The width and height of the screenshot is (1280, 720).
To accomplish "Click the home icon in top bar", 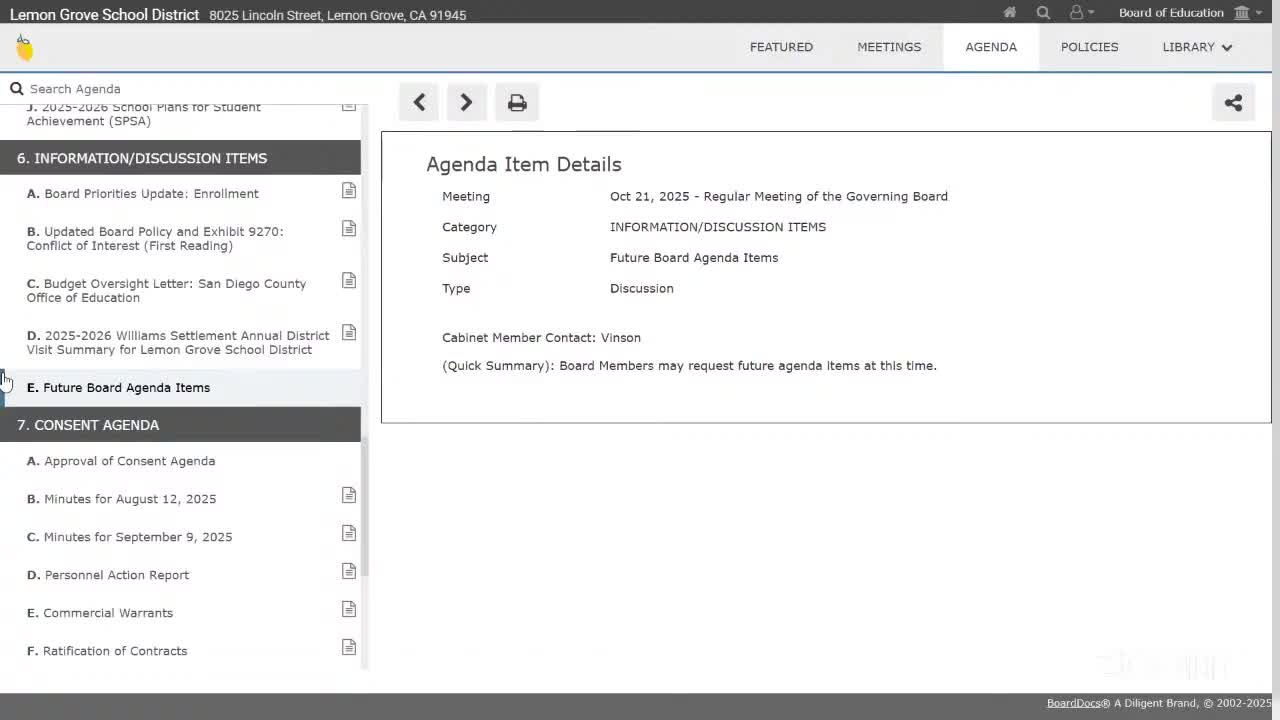I will (1010, 13).
